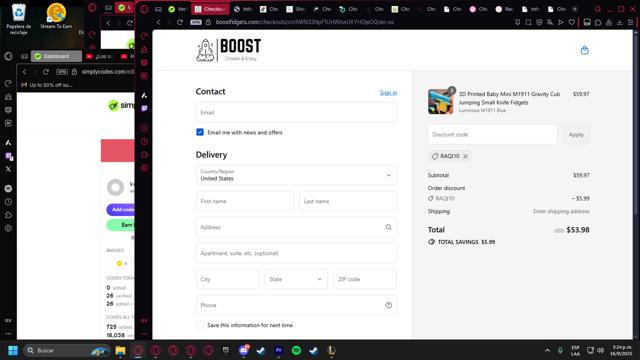The height and width of the screenshot is (360, 640).
Task: Open the Papelera de reciclaje desktop icon
Action: [18, 18]
